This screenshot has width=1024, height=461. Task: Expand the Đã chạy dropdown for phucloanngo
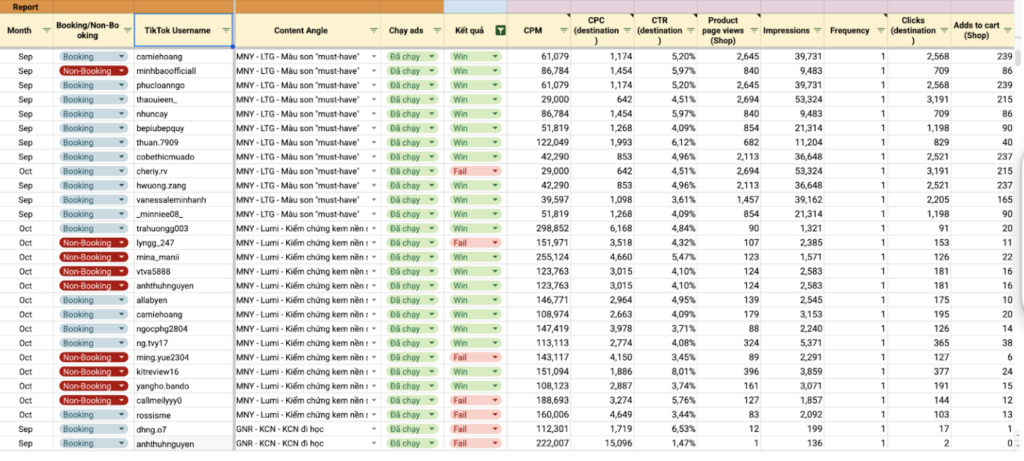point(432,85)
